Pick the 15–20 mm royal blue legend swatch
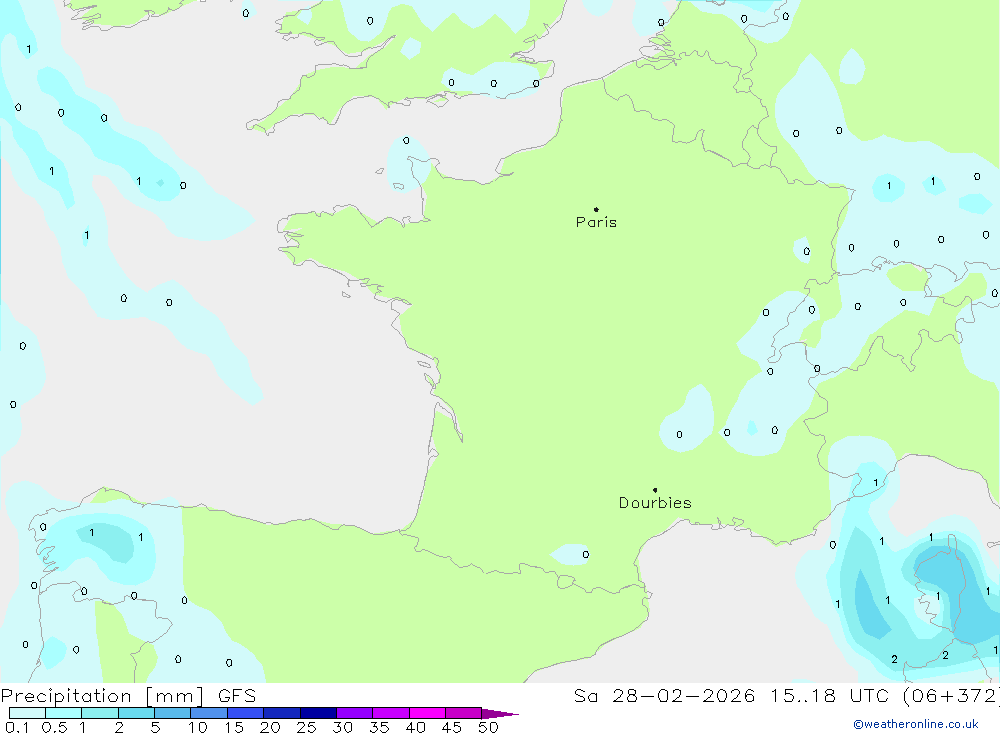The width and height of the screenshot is (1000, 733). coord(245,713)
